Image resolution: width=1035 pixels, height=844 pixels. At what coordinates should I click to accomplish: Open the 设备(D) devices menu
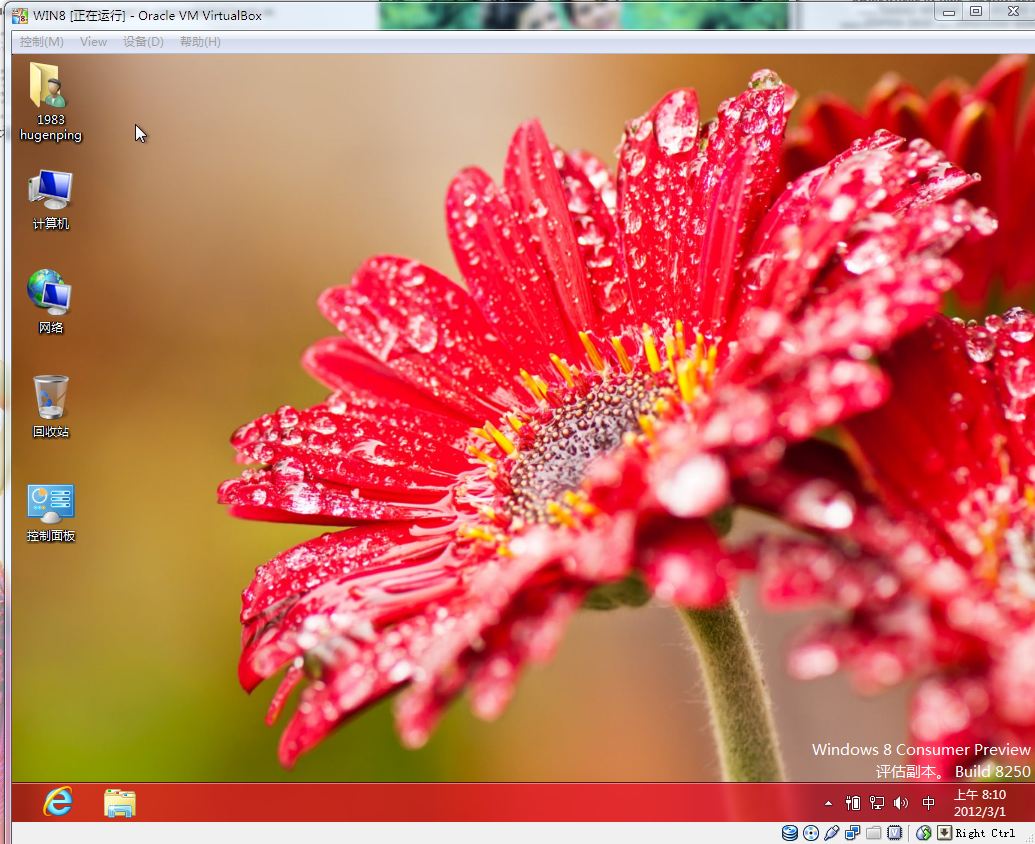pyautogui.click(x=143, y=42)
